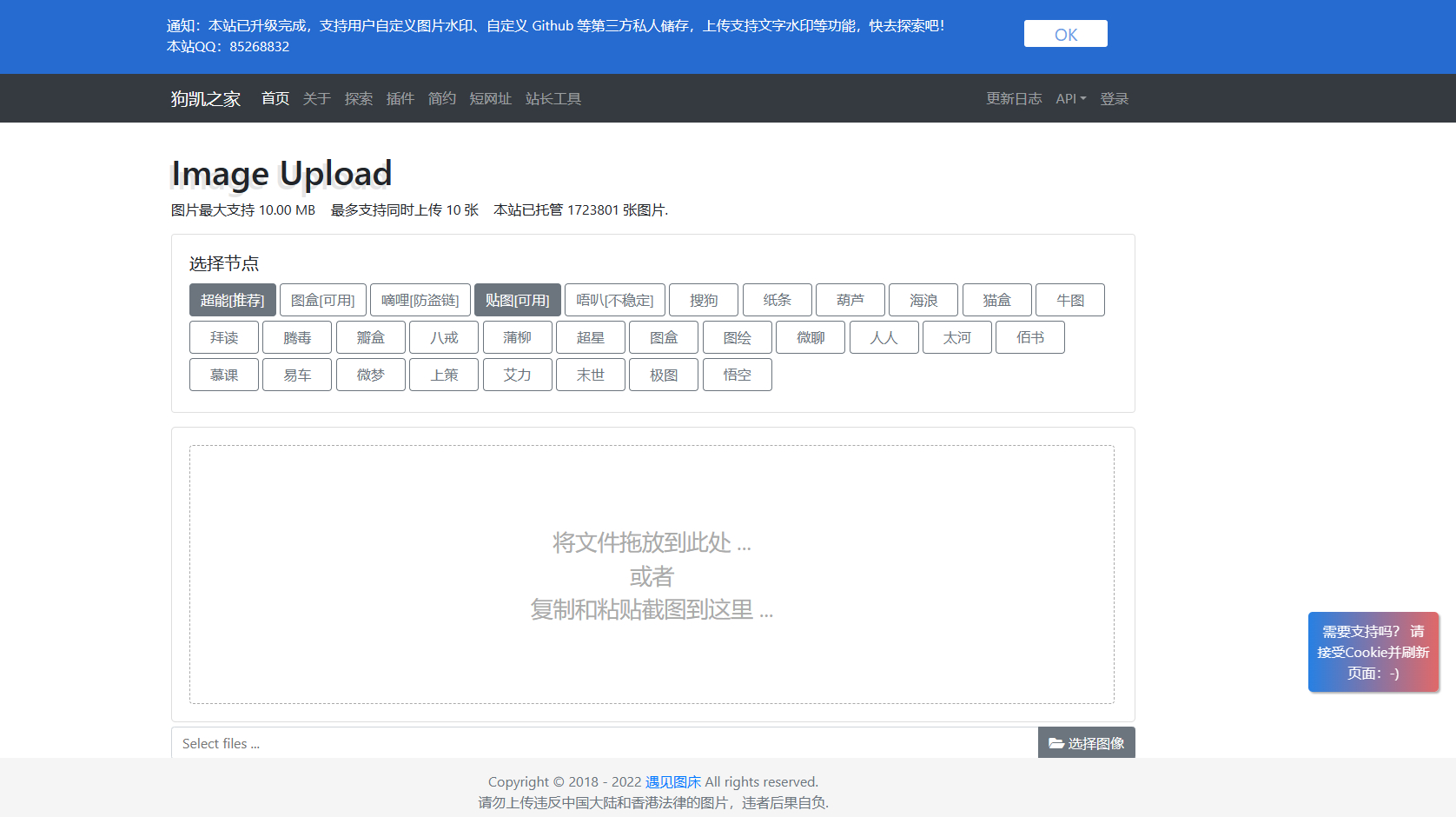
Task: Click the 登录 link
Action: click(x=1115, y=99)
